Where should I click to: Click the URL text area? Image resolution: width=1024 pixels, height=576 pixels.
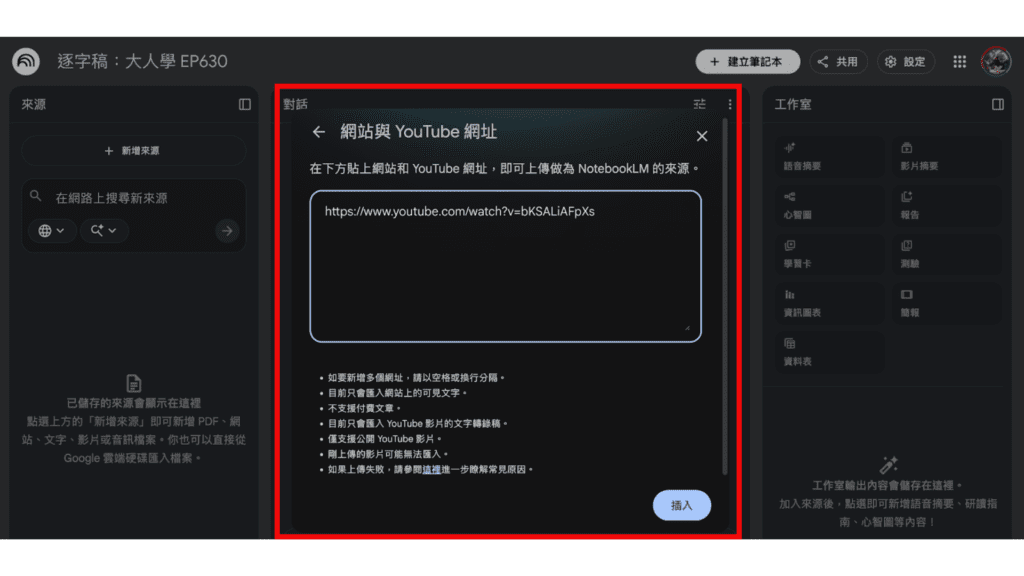tap(505, 270)
